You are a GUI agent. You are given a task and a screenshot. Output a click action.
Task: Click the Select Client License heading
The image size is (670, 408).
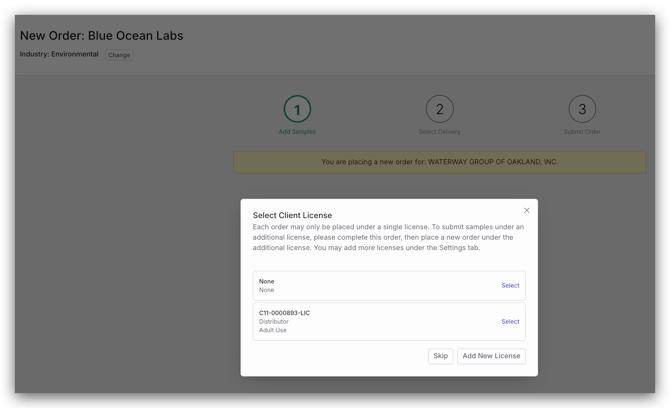click(292, 215)
